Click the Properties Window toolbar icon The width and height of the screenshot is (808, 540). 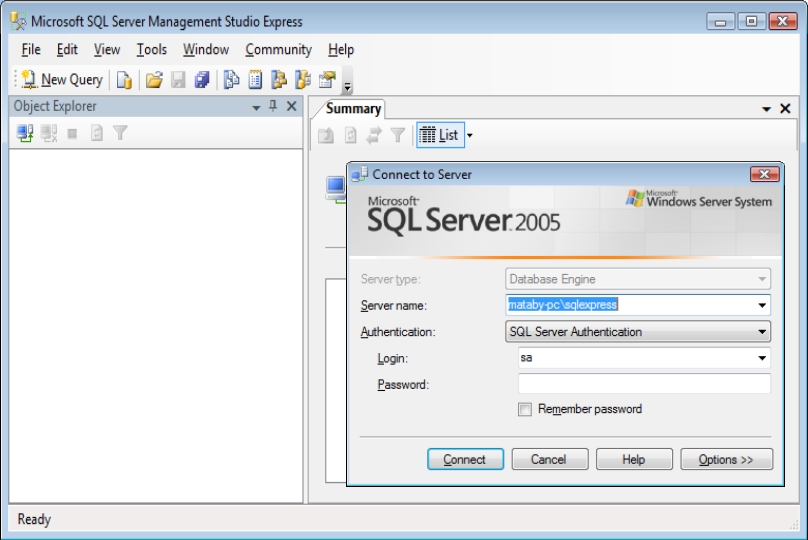point(327,80)
